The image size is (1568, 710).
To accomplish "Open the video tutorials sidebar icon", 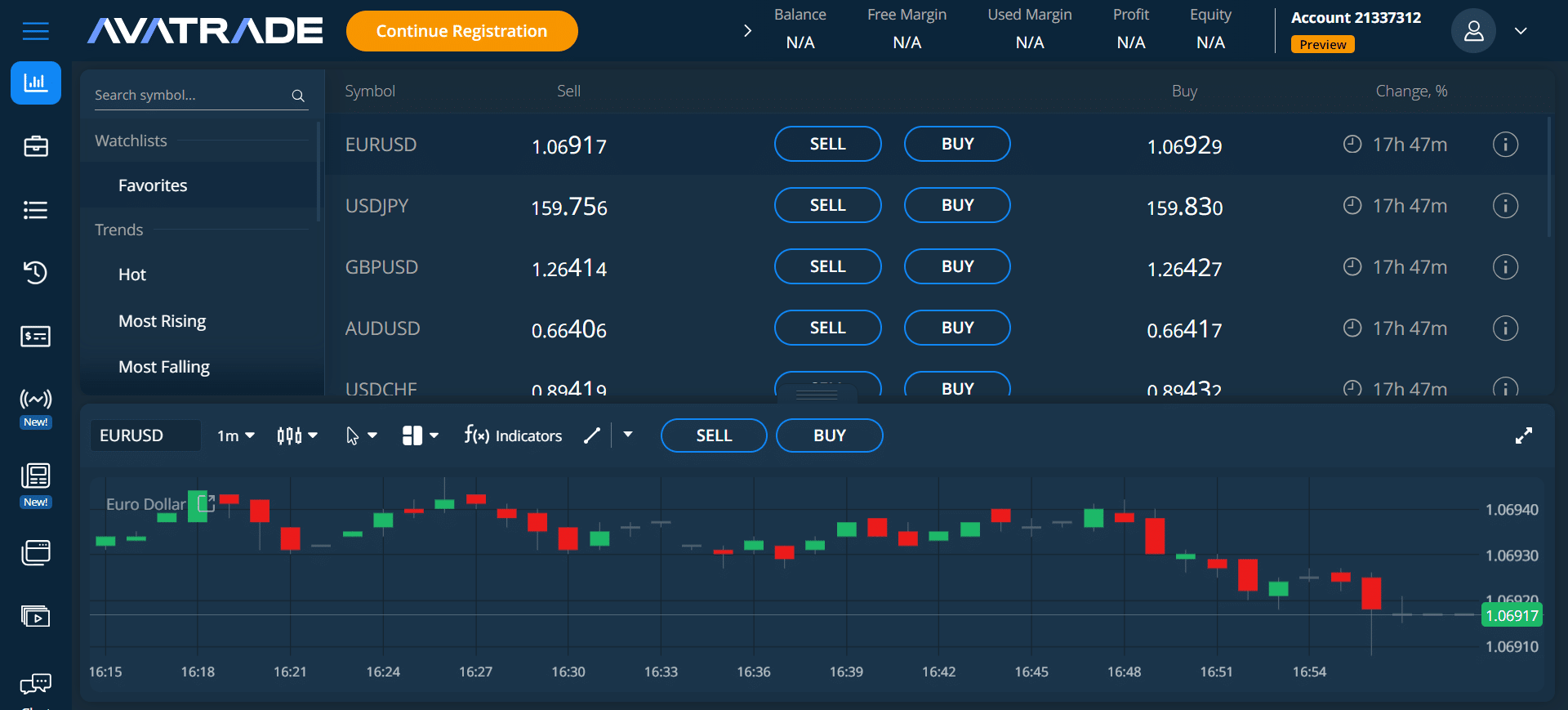I will point(36,616).
